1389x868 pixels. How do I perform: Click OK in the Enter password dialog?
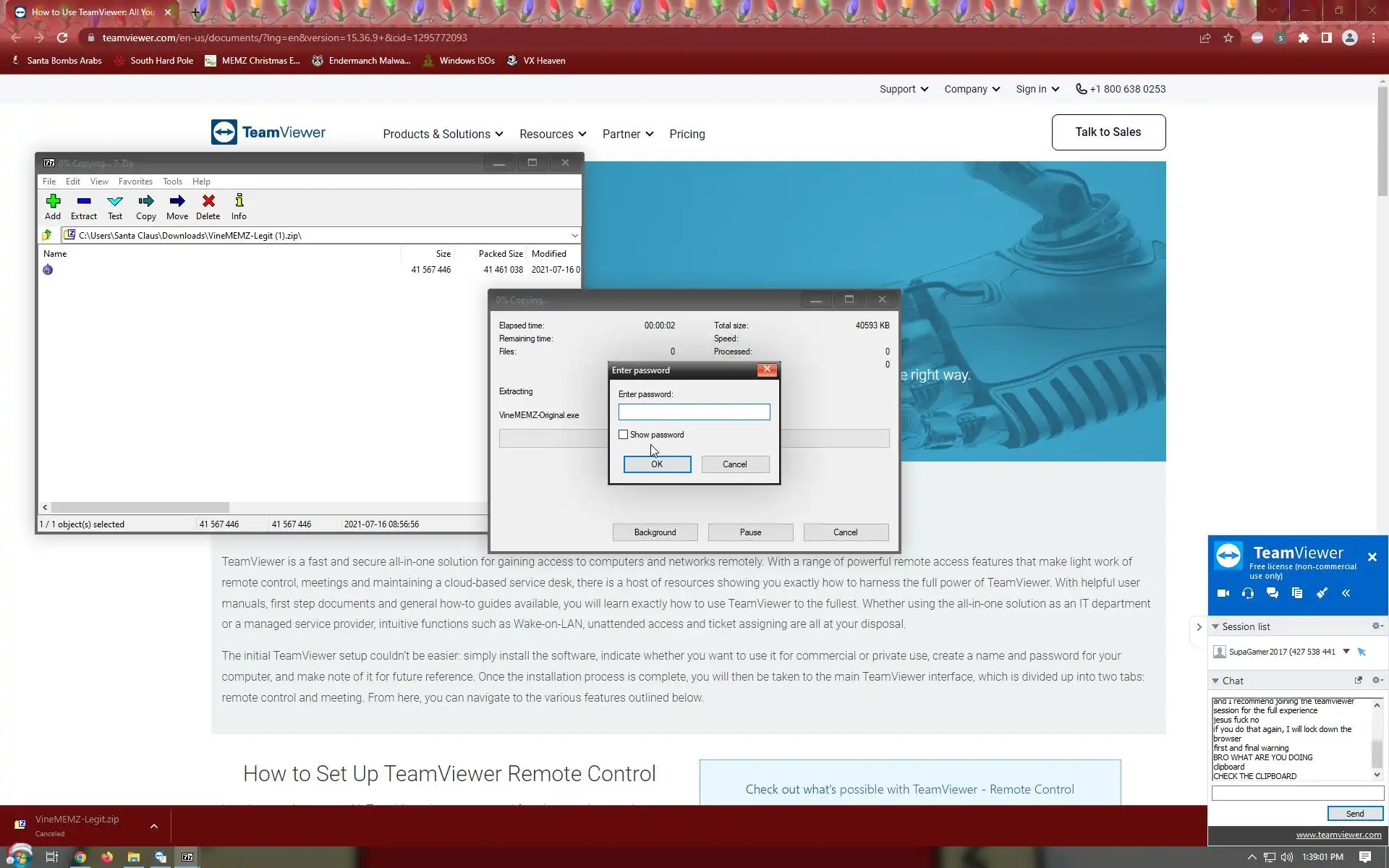pos(657,464)
